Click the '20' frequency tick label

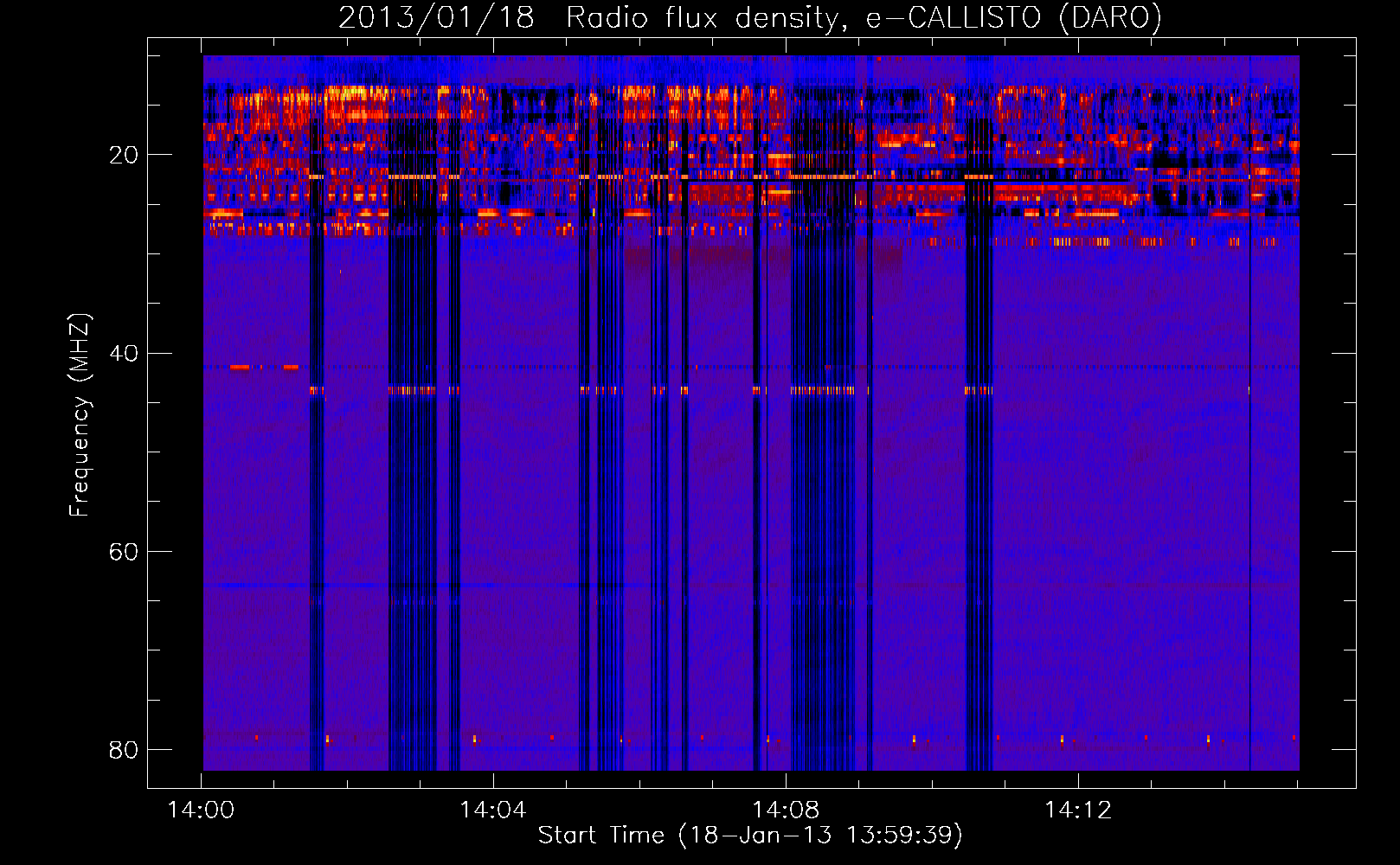[124, 155]
